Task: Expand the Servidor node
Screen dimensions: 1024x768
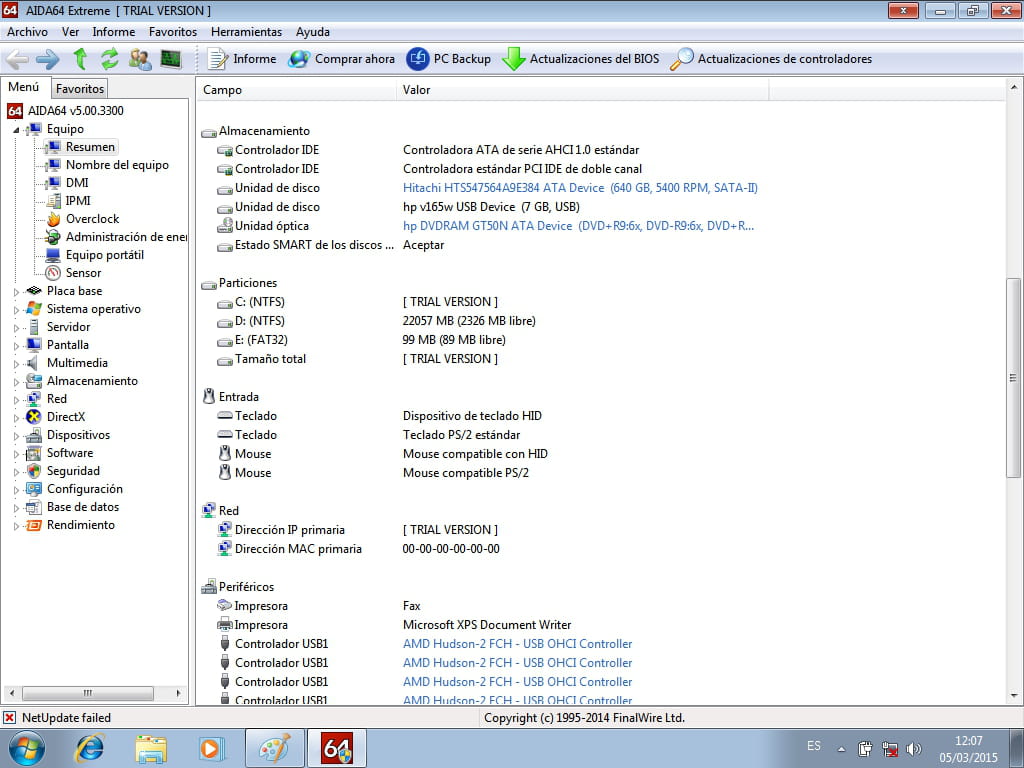Action: pyautogui.click(x=16, y=328)
